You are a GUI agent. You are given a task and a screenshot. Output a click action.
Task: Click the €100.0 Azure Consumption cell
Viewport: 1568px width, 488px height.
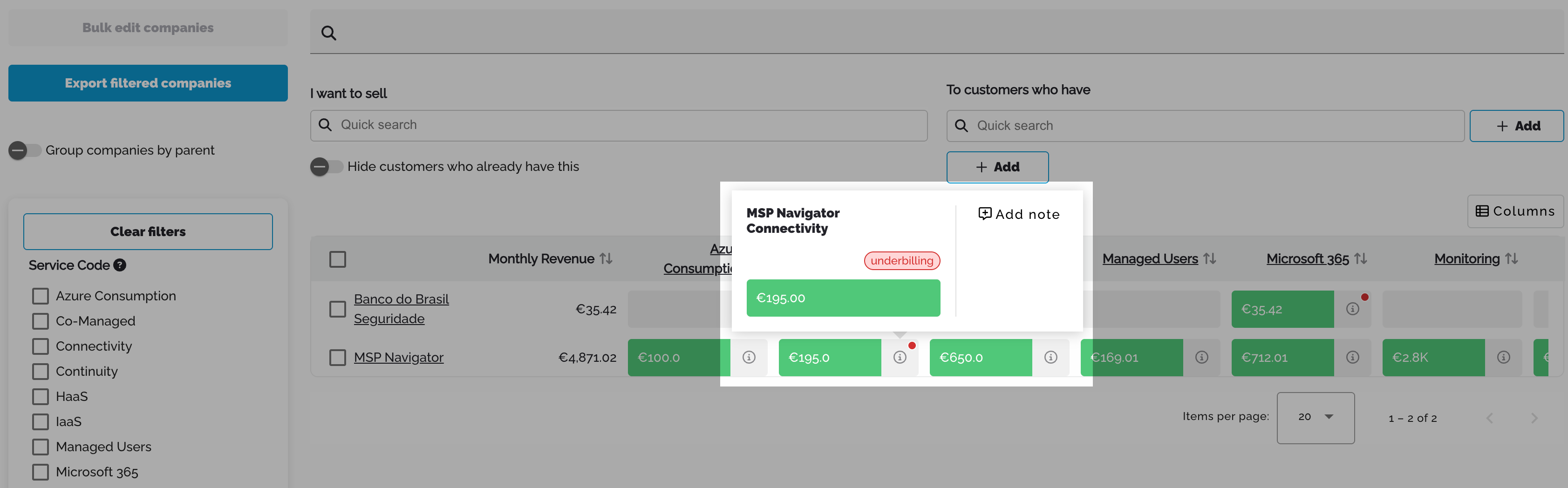click(679, 357)
